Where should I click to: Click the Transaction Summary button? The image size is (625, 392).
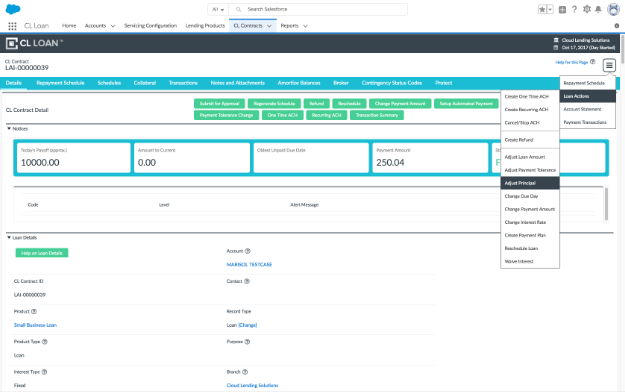click(x=377, y=115)
